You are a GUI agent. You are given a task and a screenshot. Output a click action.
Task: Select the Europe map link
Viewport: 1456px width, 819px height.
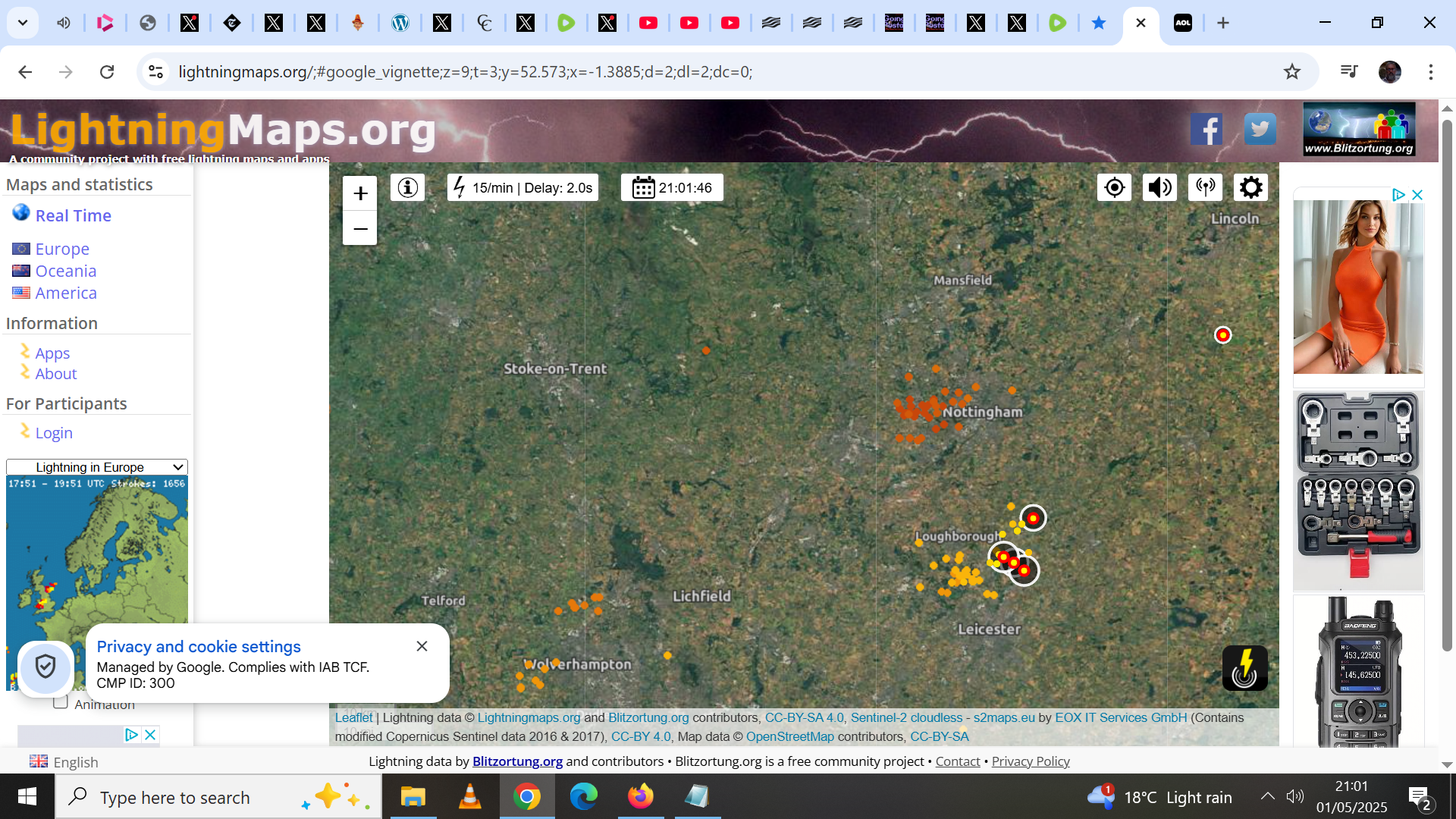[x=62, y=249]
